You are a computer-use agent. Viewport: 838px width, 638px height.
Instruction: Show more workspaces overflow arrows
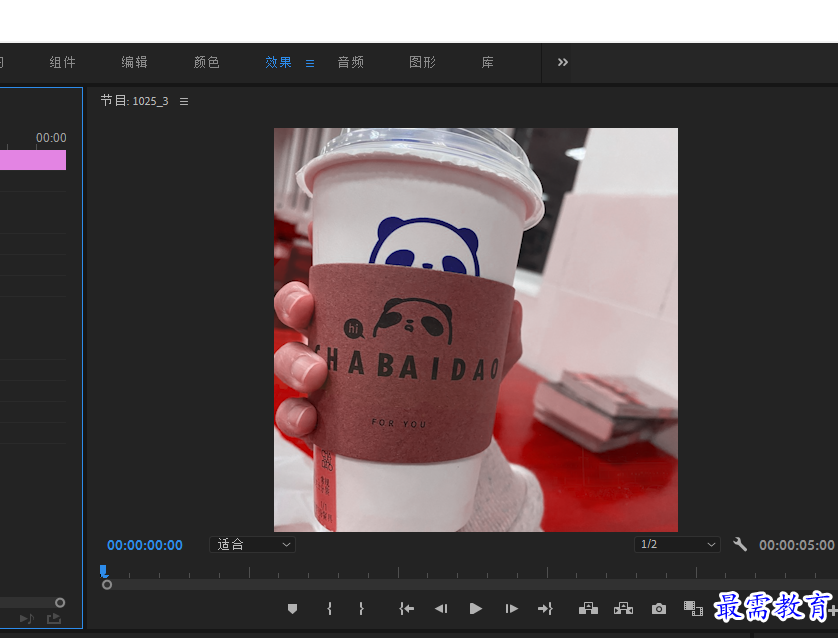563,62
